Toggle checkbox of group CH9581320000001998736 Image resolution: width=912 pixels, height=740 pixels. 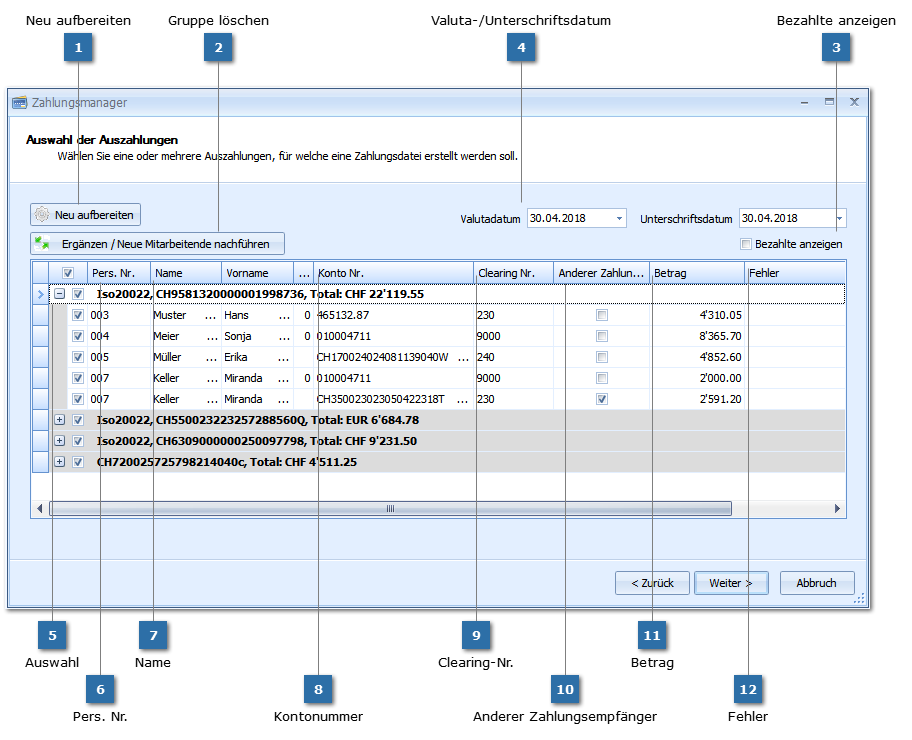[78, 294]
